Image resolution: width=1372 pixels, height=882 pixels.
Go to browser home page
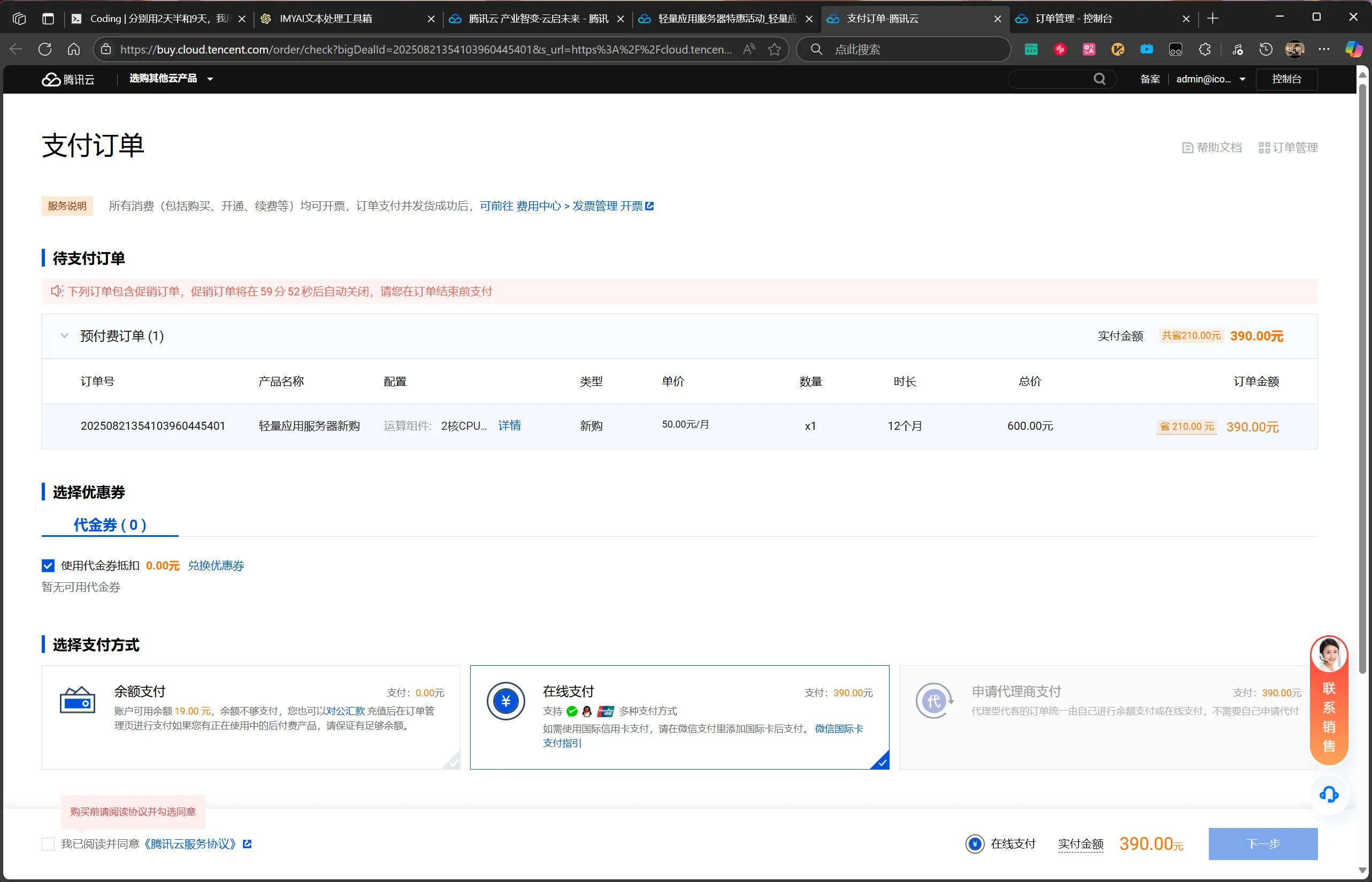pos(74,49)
